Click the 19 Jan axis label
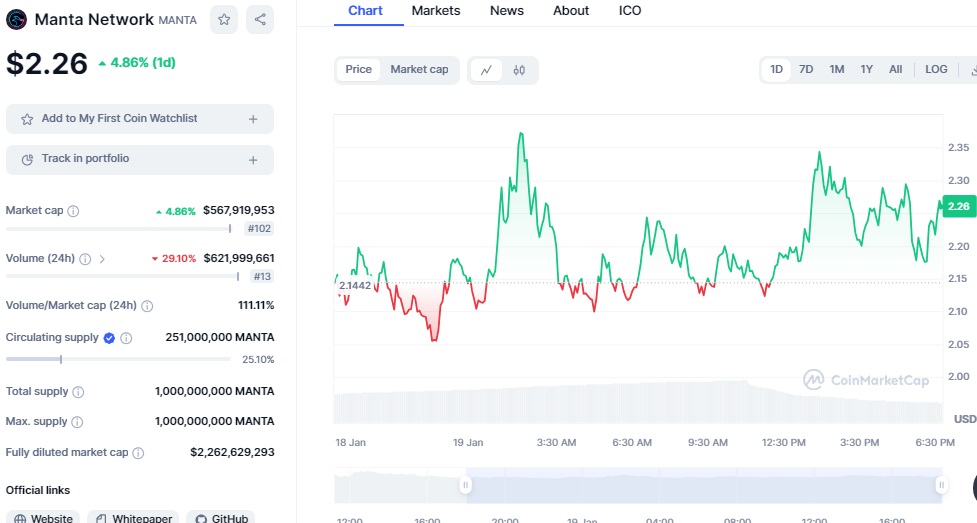The height and width of the screenshot is (523, 977). [468, 443]
